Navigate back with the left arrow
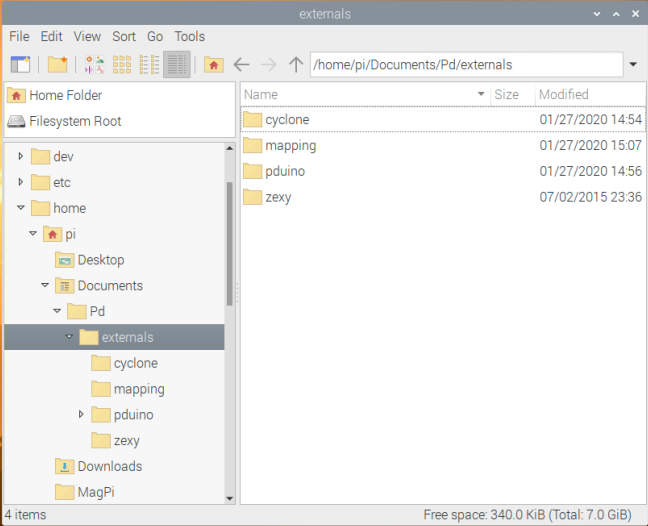 (x=241, y=64)
